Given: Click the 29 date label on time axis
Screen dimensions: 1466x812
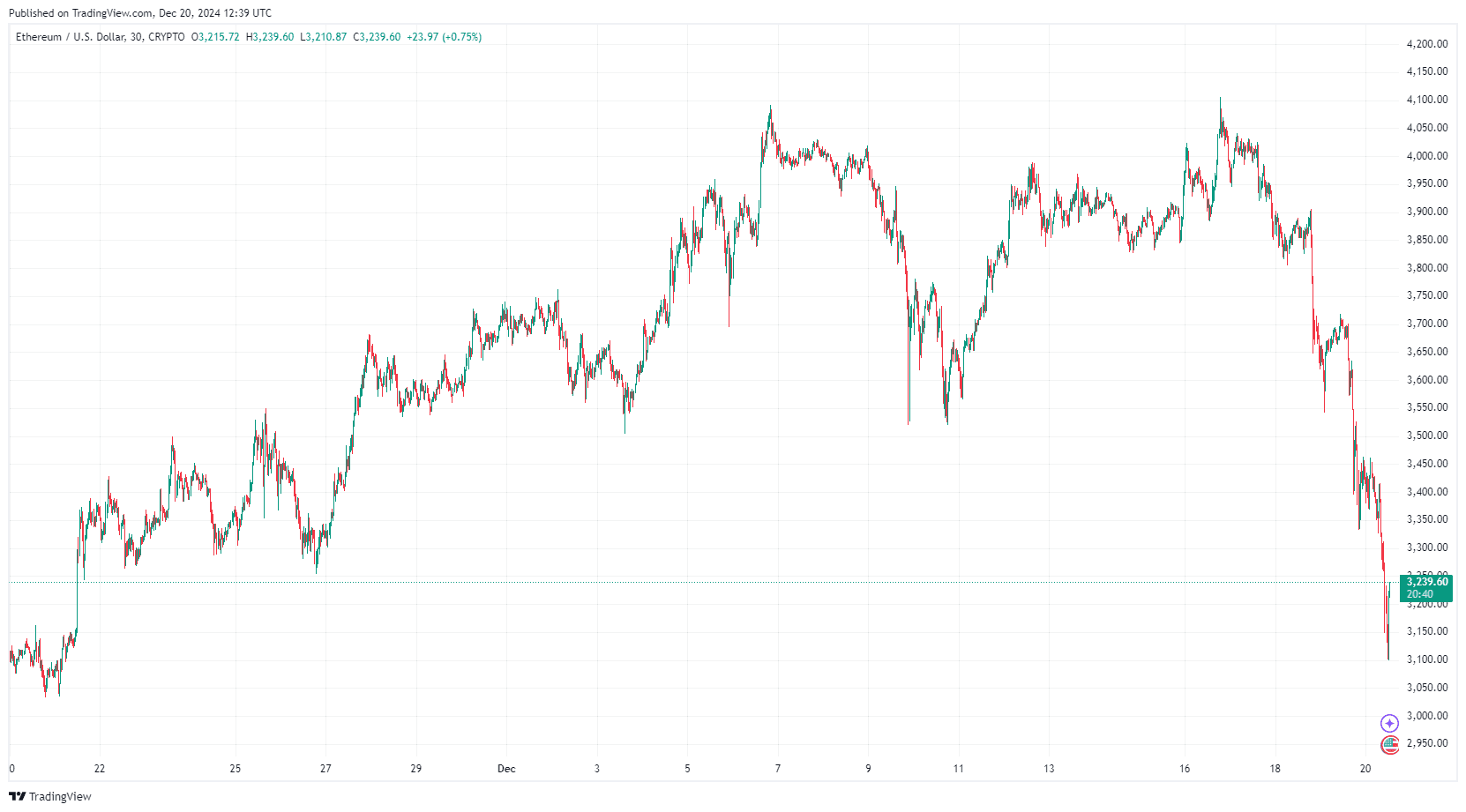Looking at the screenshot, I should point(416,769).
